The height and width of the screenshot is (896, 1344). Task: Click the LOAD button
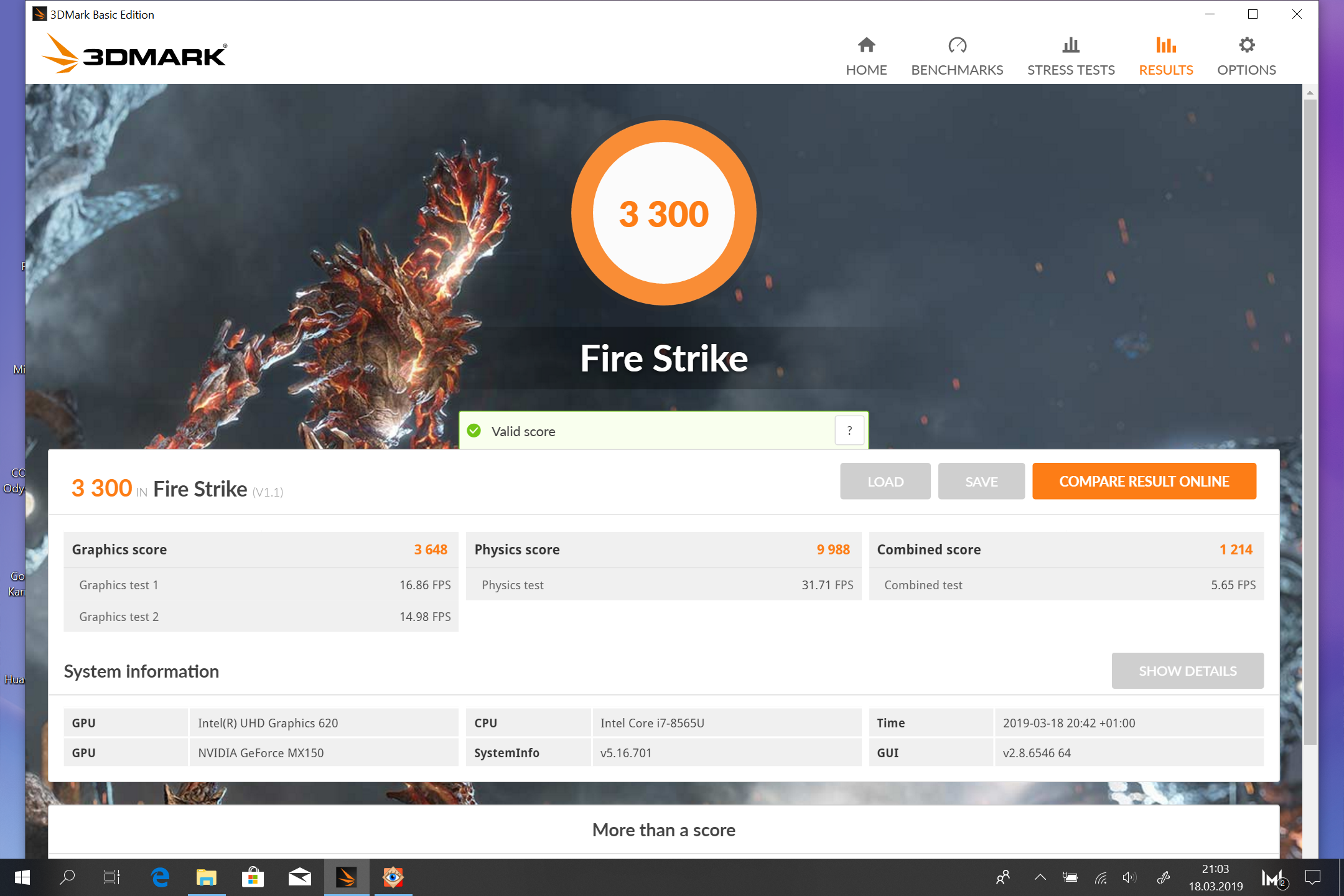(x=885, y=481)
